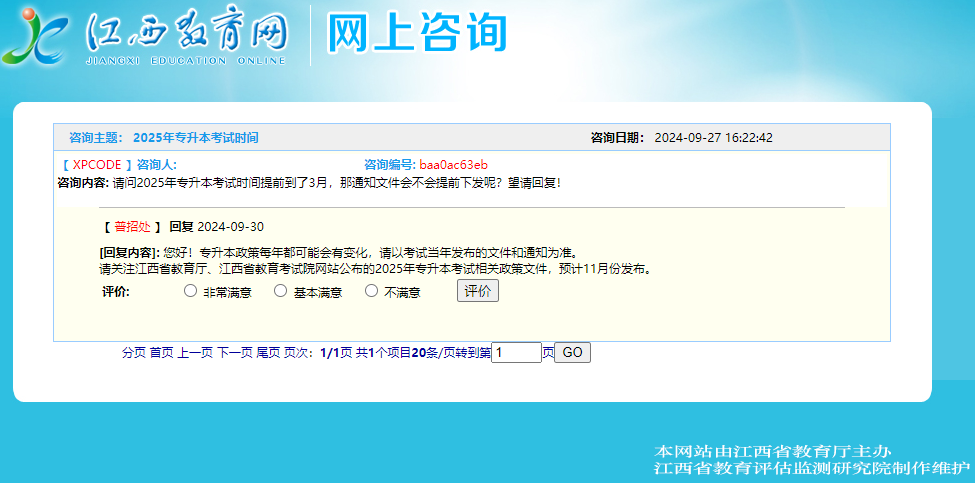This screenshot has width=975, height=483.
Task: Click the consultation date 2024-09-27 16:22:42
Action: pos(714,138)
